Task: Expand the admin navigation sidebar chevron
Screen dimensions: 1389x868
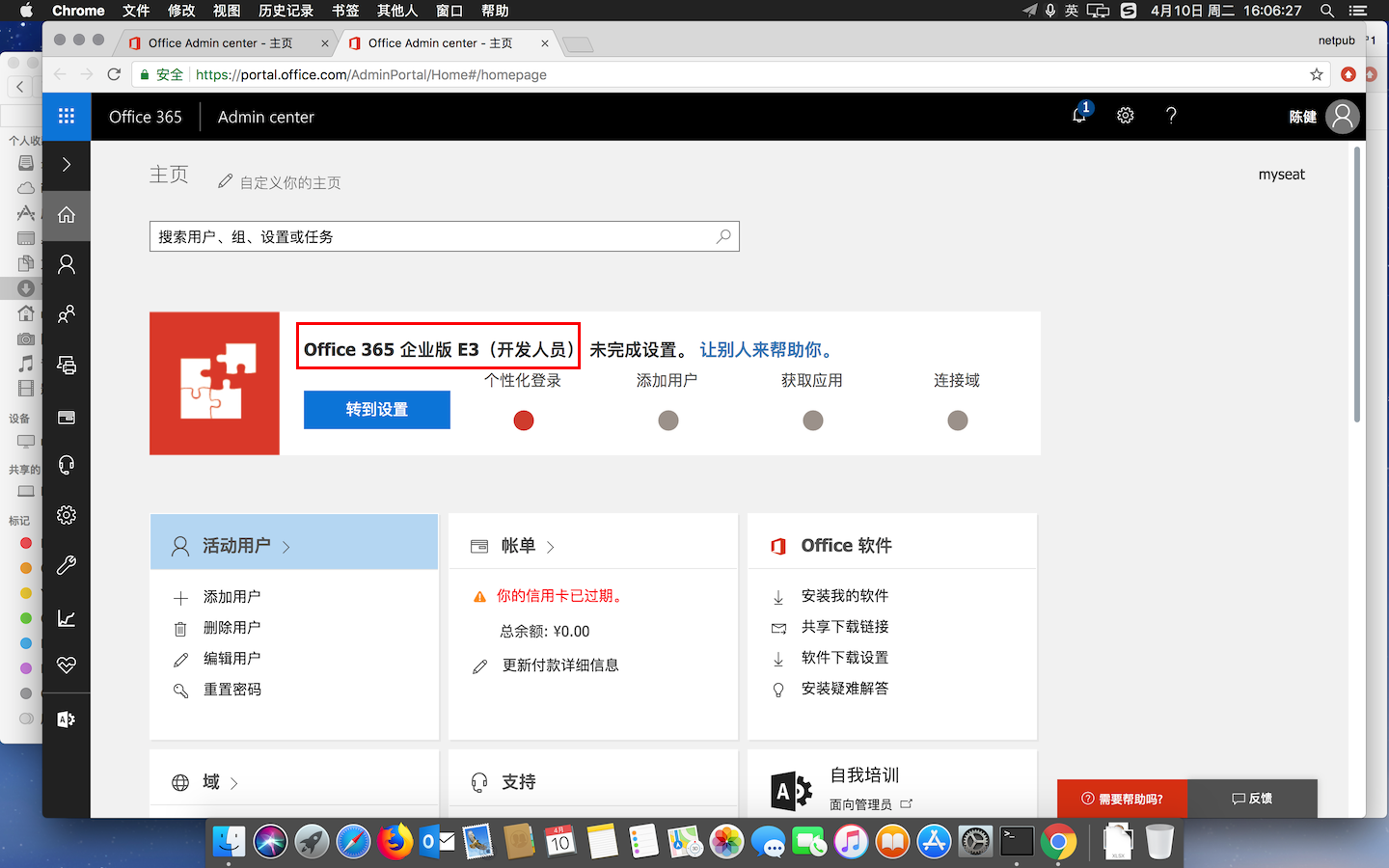Action: pos(67,165)
